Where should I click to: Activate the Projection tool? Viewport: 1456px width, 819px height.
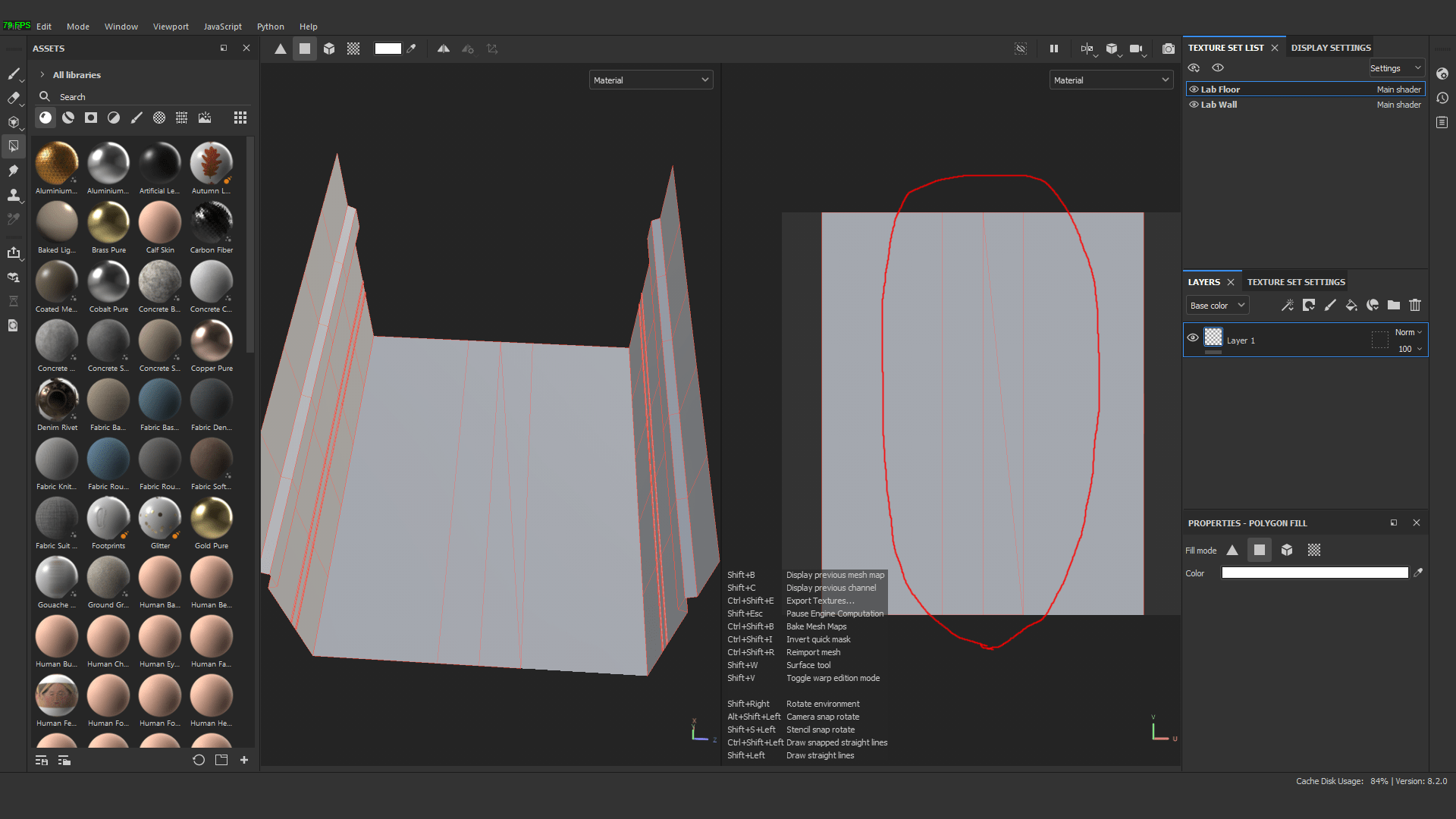pyautogui.click(x=14, y=123)
